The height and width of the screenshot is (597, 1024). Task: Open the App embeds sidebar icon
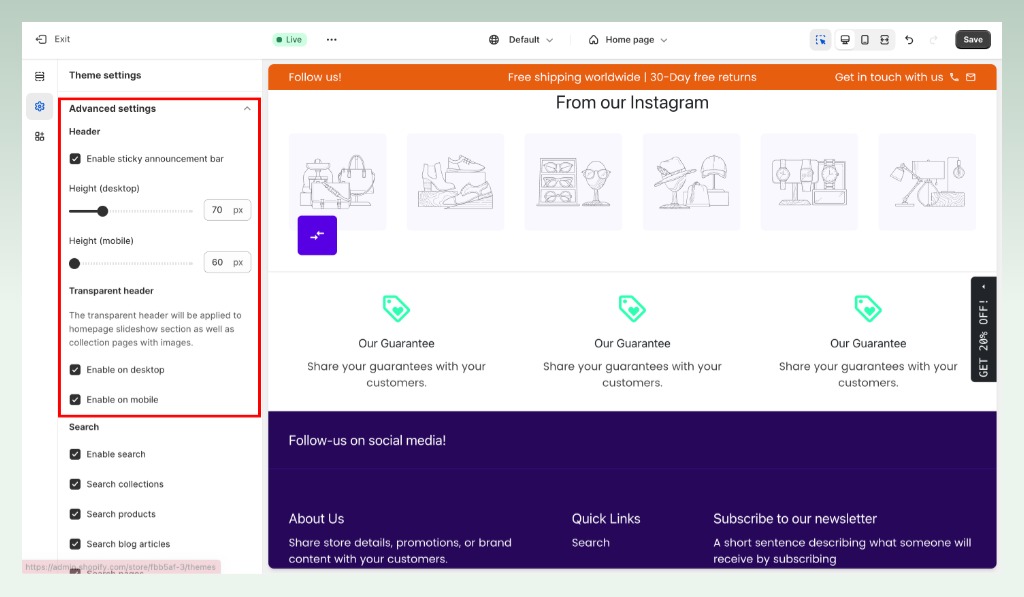(40, 137)
